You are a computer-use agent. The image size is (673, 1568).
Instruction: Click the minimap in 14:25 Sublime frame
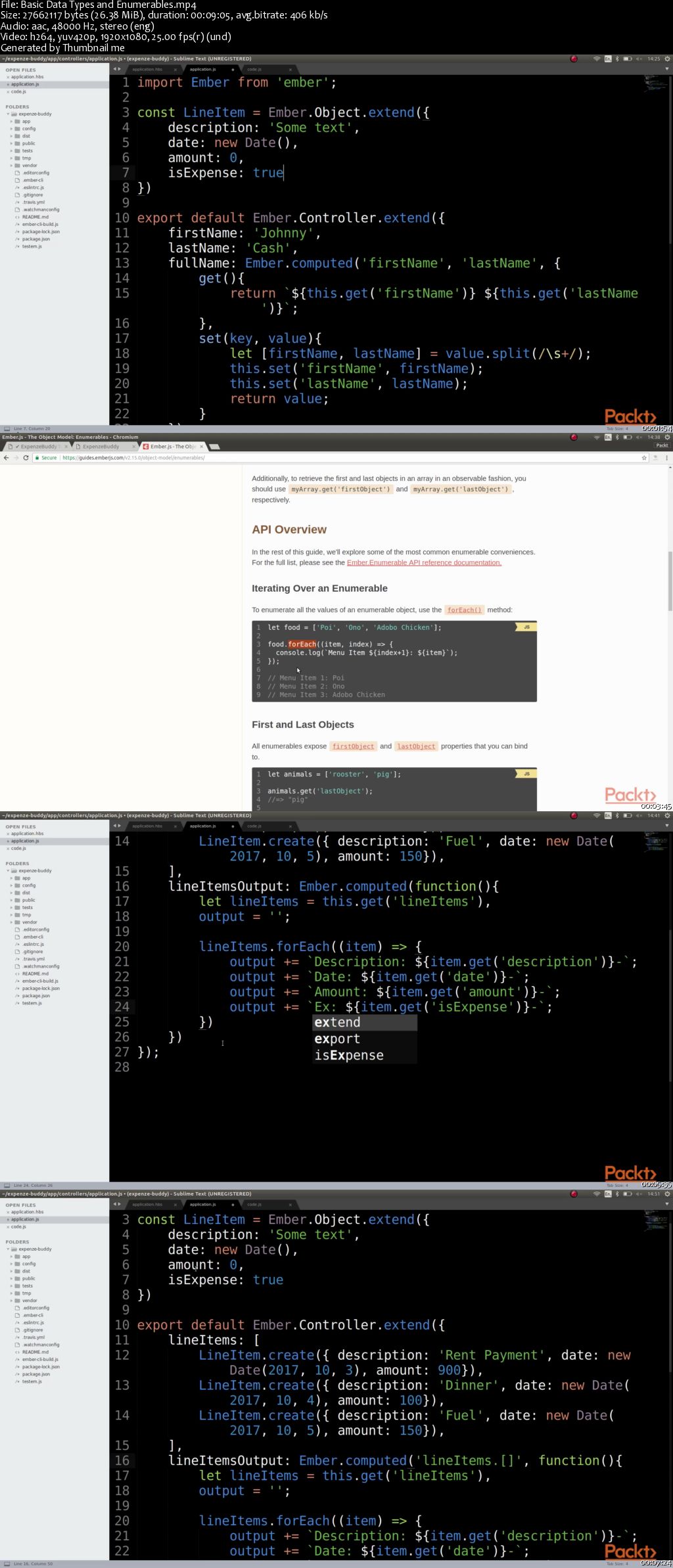coord(656,85)
